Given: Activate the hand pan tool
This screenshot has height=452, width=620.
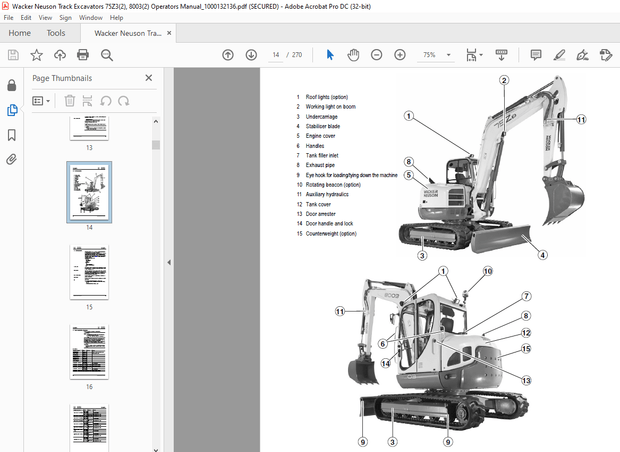Looking at the screenshot, I should pos(353,55).
